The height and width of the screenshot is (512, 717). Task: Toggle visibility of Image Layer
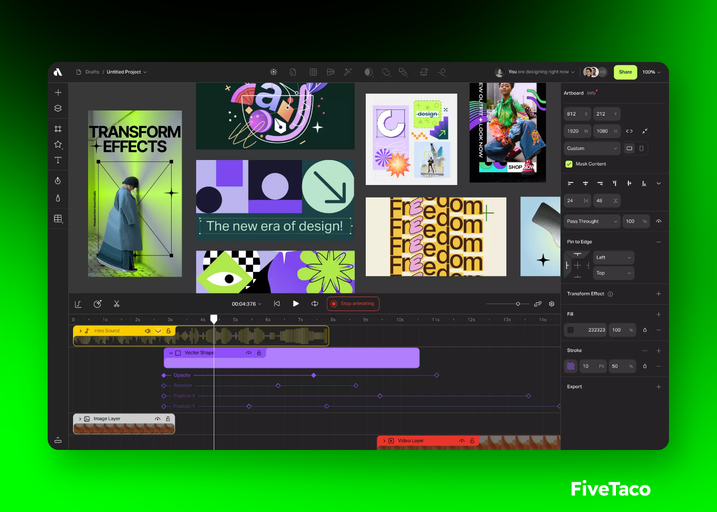click(157, 419)
